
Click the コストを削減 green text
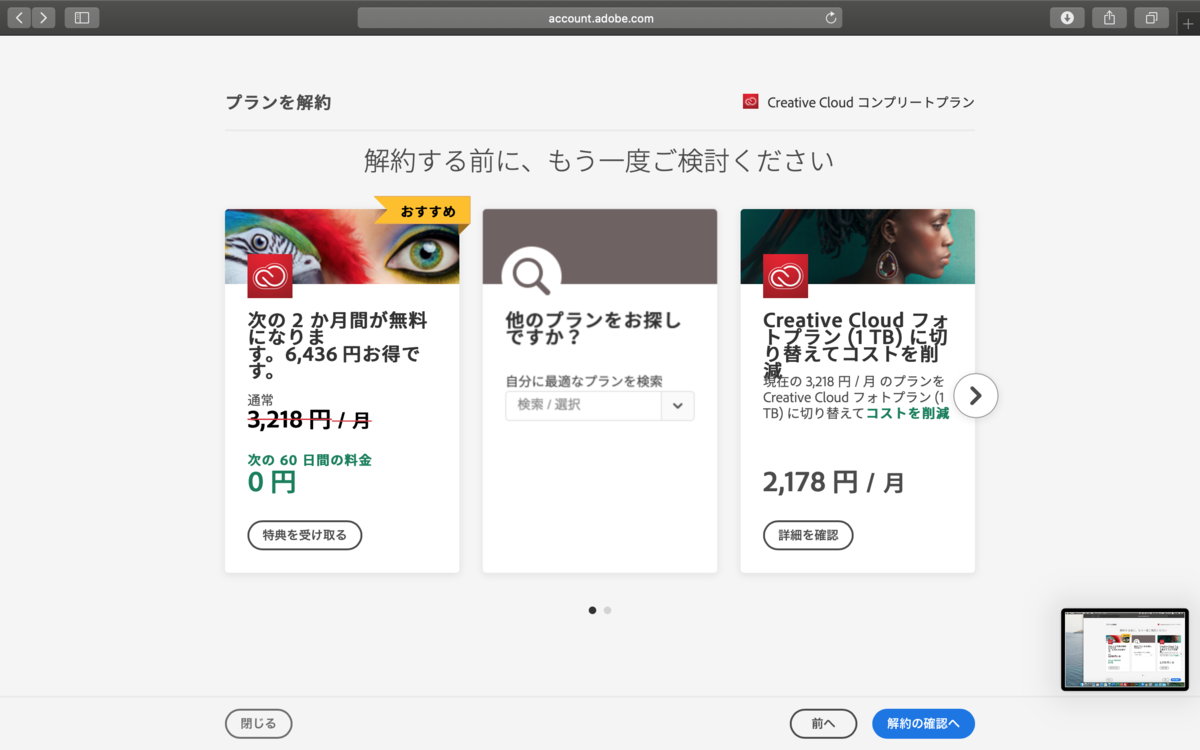[x=907, y=413]
